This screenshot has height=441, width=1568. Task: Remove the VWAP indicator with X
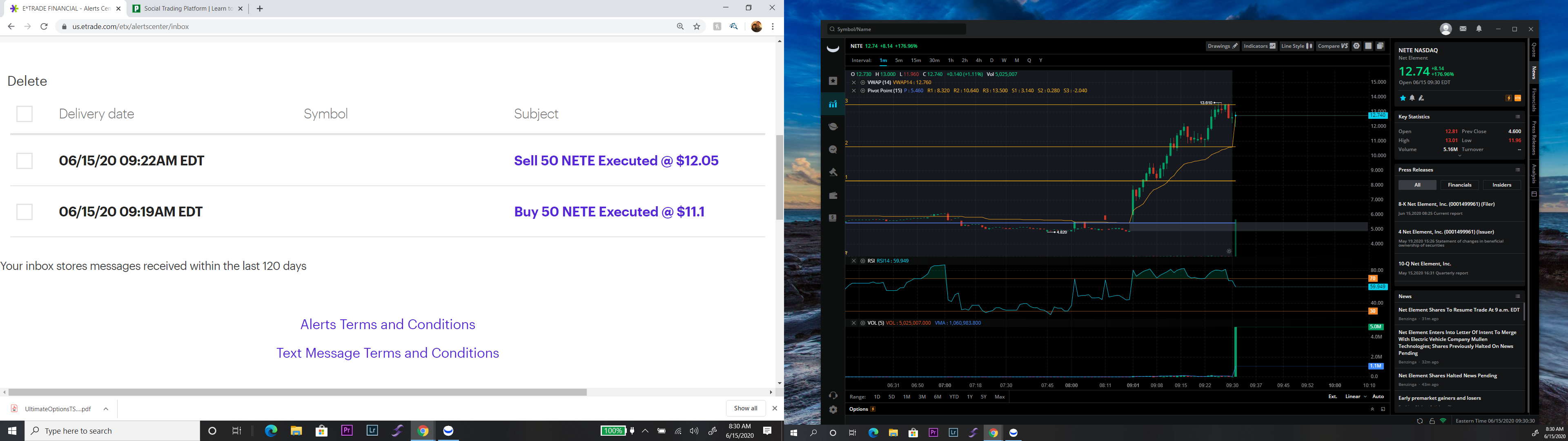[853, 82]
